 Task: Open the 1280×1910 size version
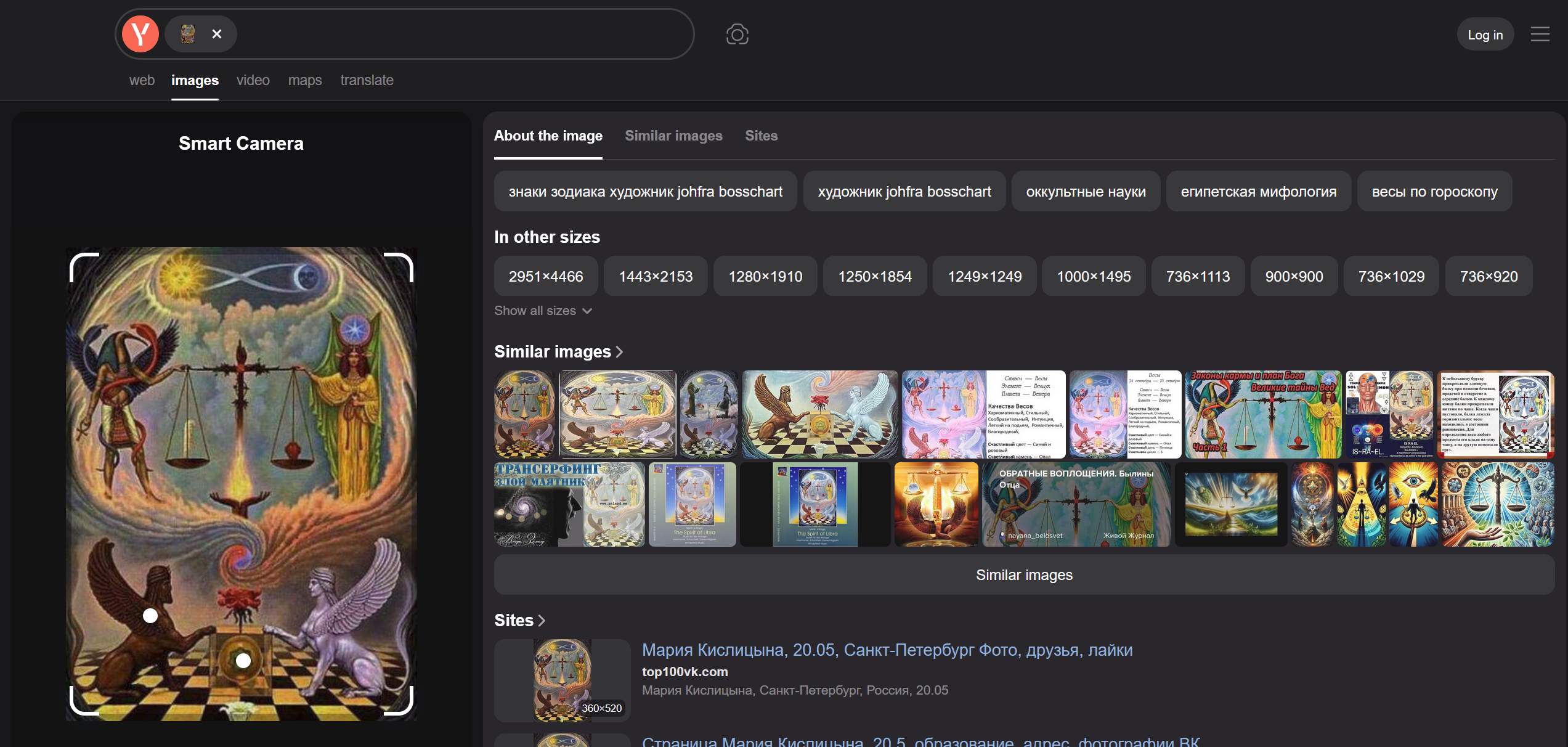point(765,276)
